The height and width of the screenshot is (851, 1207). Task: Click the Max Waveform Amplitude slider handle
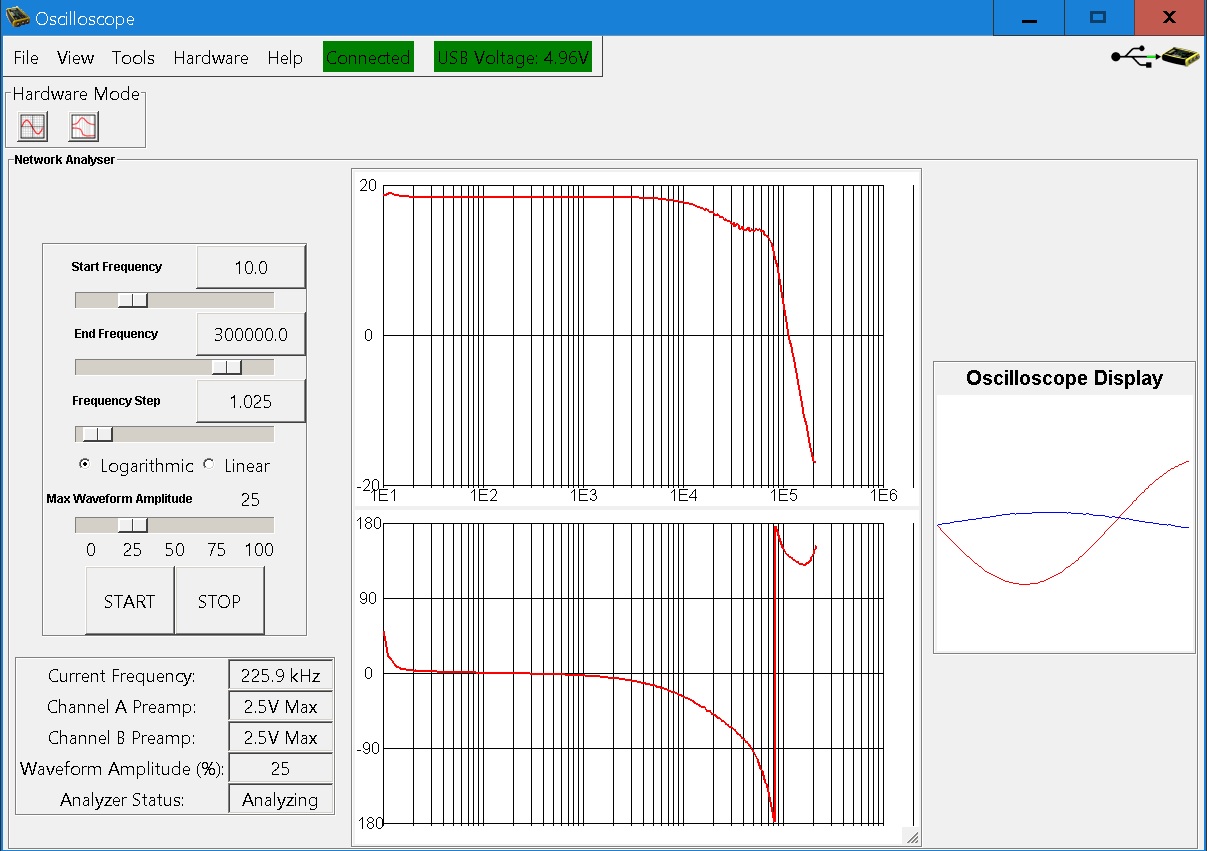point(131,525)
